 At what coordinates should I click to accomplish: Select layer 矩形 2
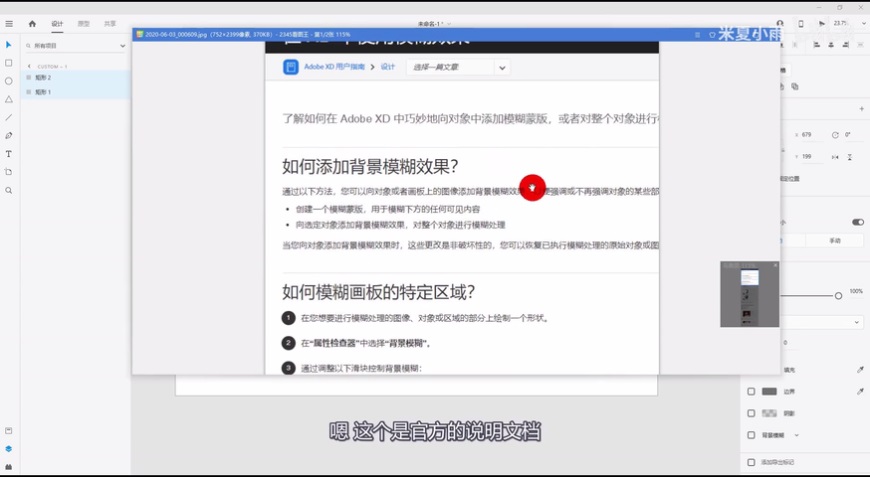point(75,78)
